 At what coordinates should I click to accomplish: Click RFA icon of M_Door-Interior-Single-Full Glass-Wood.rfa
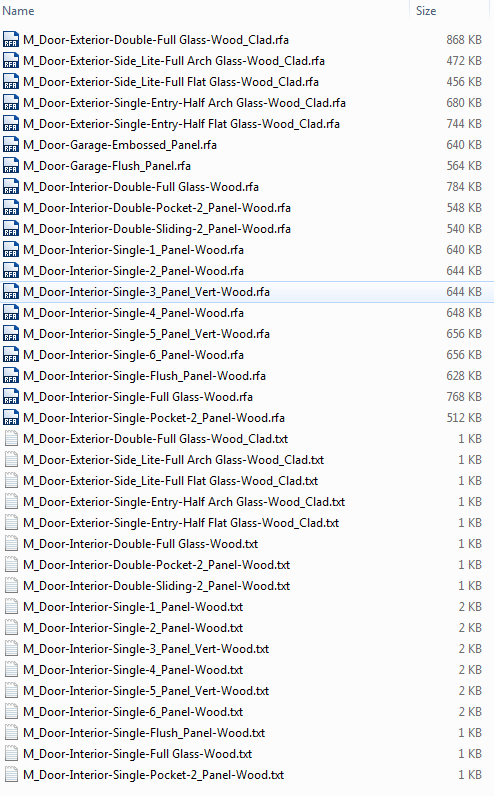[11, 397]
